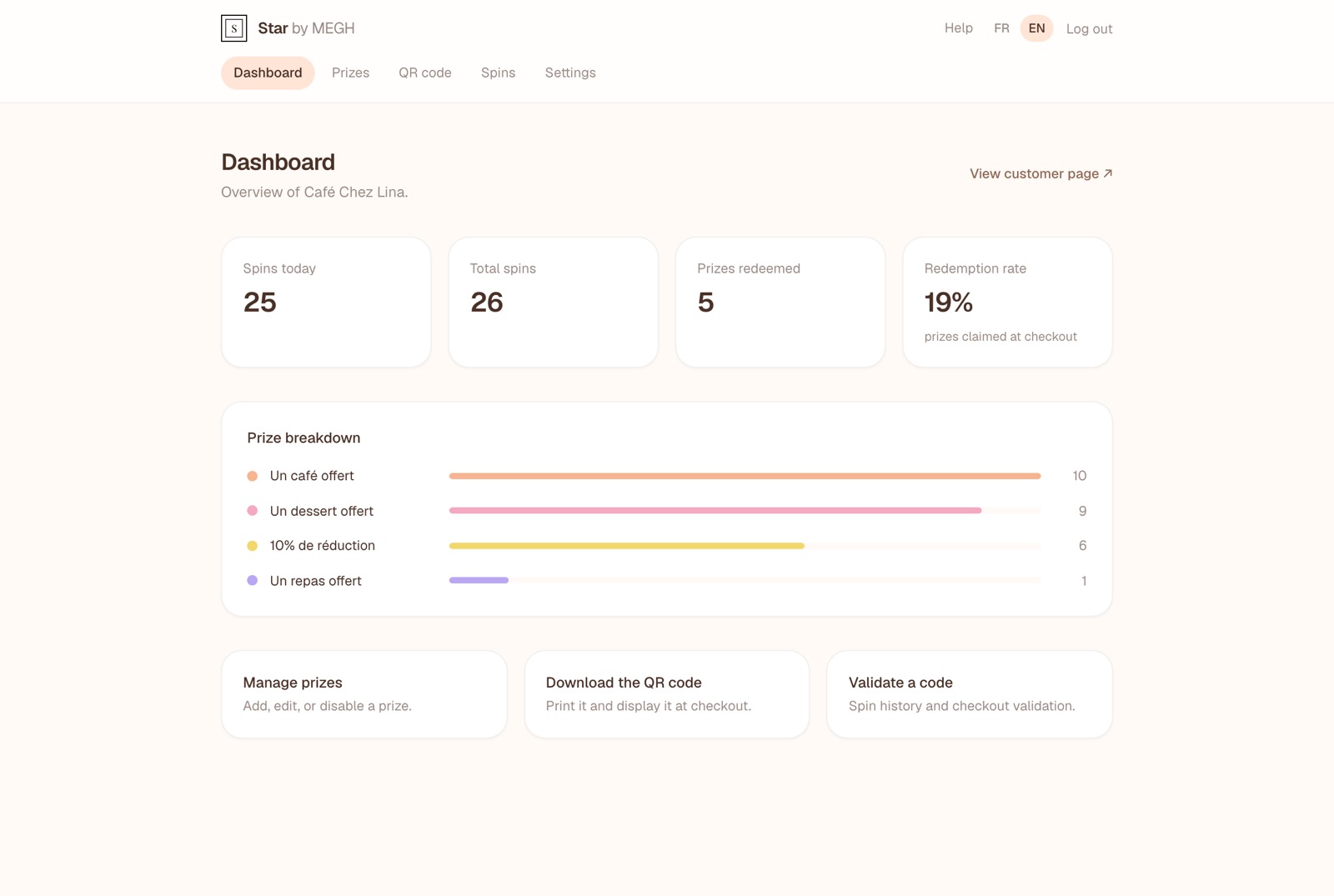Click the Un dessert offert progress bar
1334x896 pixels.
click(x=745, y=511)
